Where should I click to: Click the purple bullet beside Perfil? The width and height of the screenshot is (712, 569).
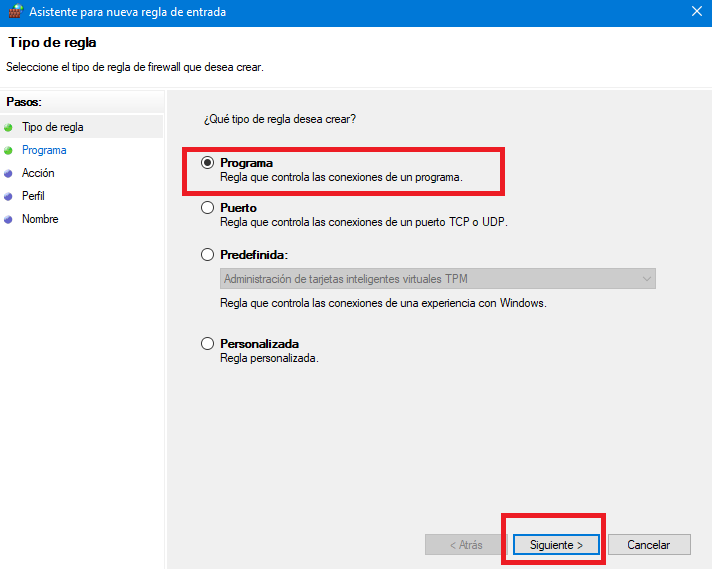pos(8,196)
